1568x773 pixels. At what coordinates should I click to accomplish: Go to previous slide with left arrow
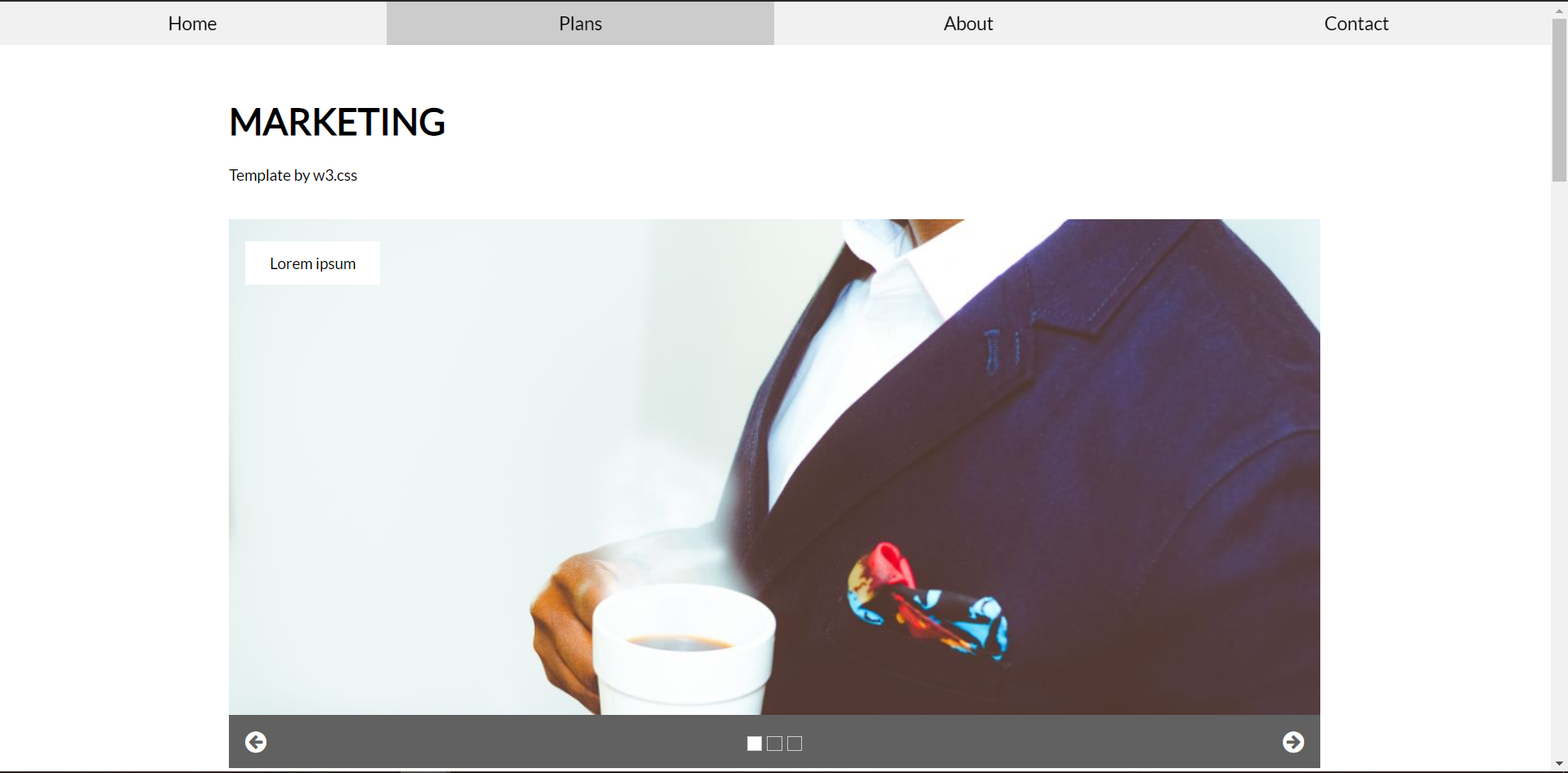tap(256, 742)
